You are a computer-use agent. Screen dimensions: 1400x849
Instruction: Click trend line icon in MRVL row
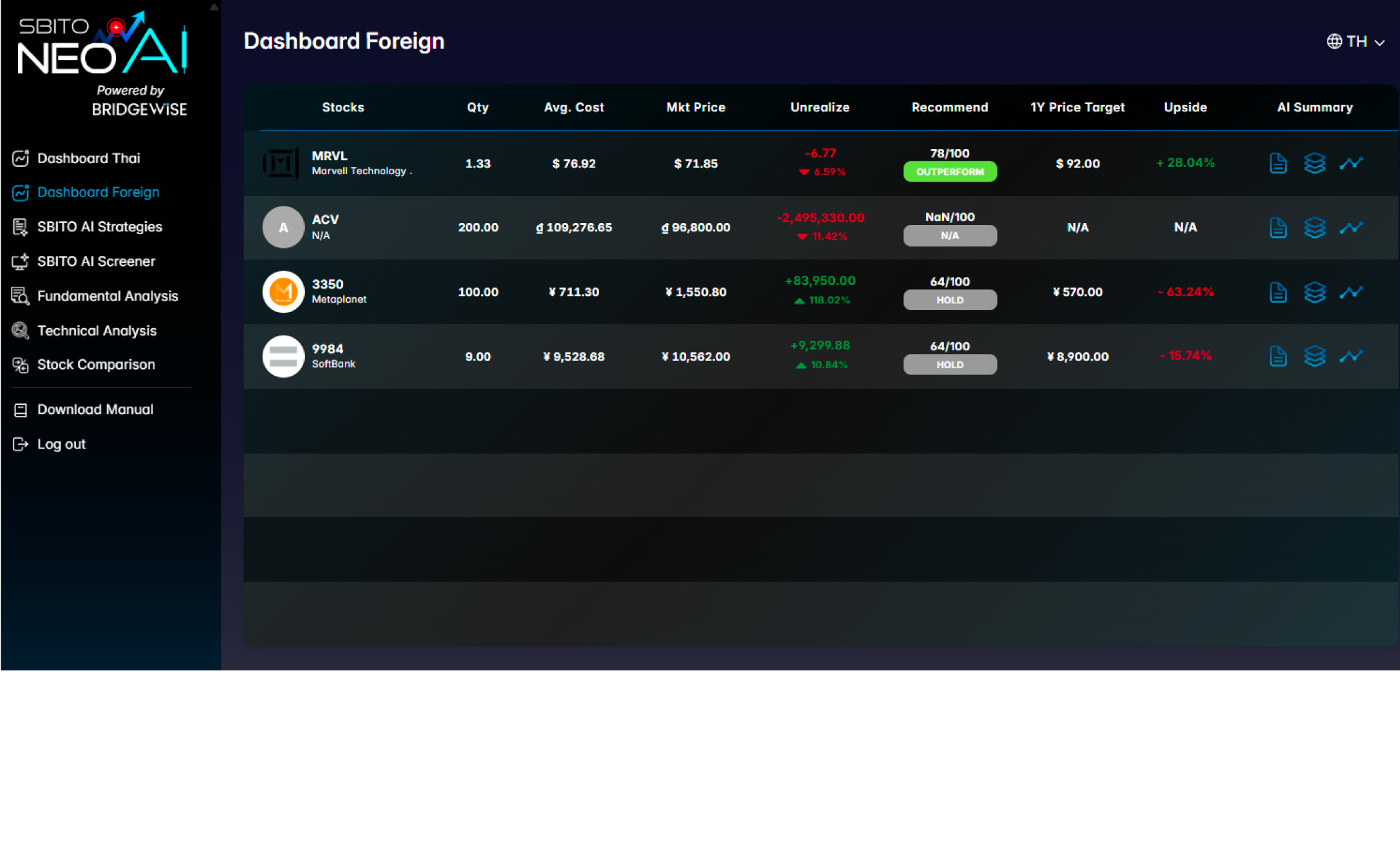point(1351,163)
